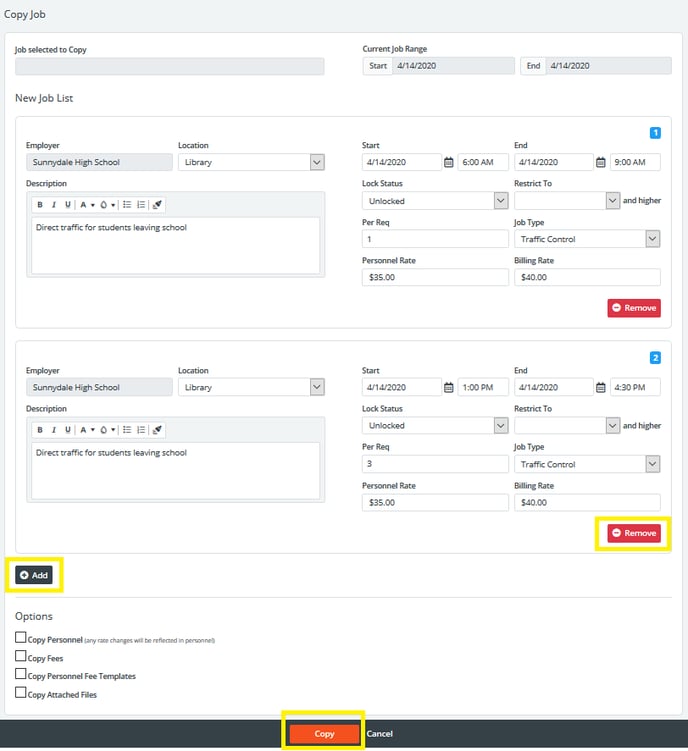This screenshot has width=688, height=751.
Task: Expand the Location dropdown for first job
Action: [317, 163]
